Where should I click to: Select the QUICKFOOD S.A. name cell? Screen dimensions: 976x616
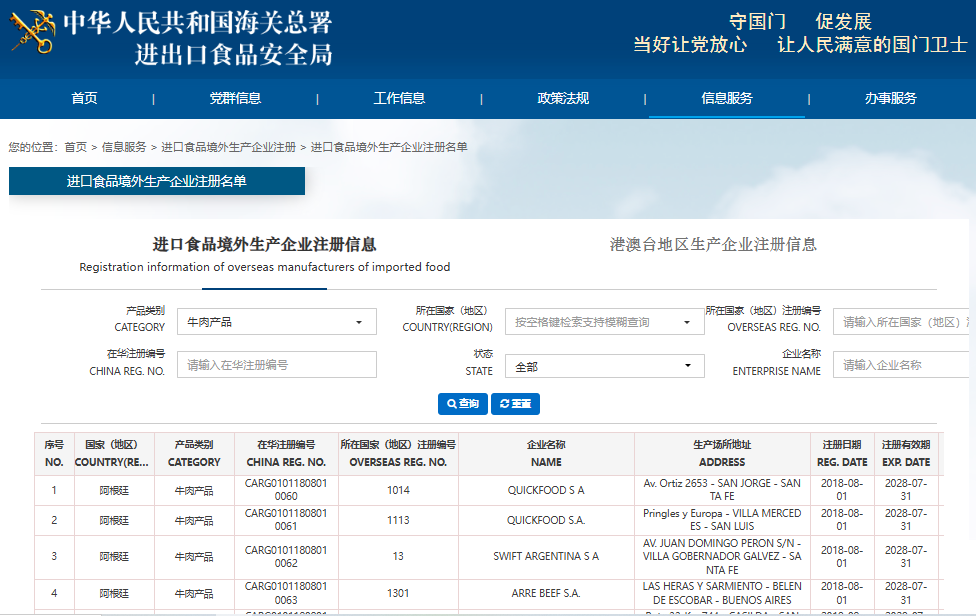pos(546,520)
